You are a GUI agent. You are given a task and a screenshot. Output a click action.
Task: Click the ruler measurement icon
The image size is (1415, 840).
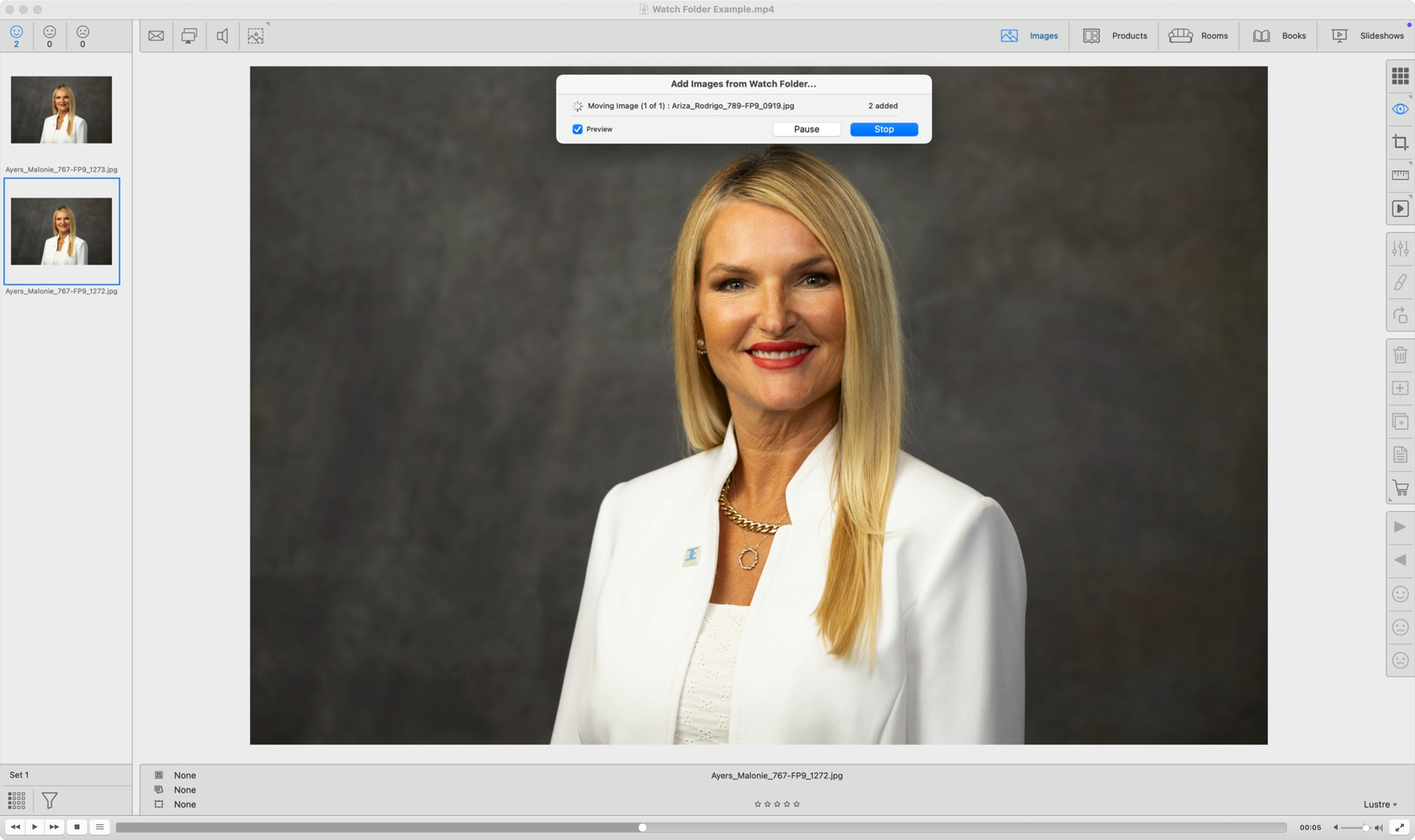[x=1400, y=175]
